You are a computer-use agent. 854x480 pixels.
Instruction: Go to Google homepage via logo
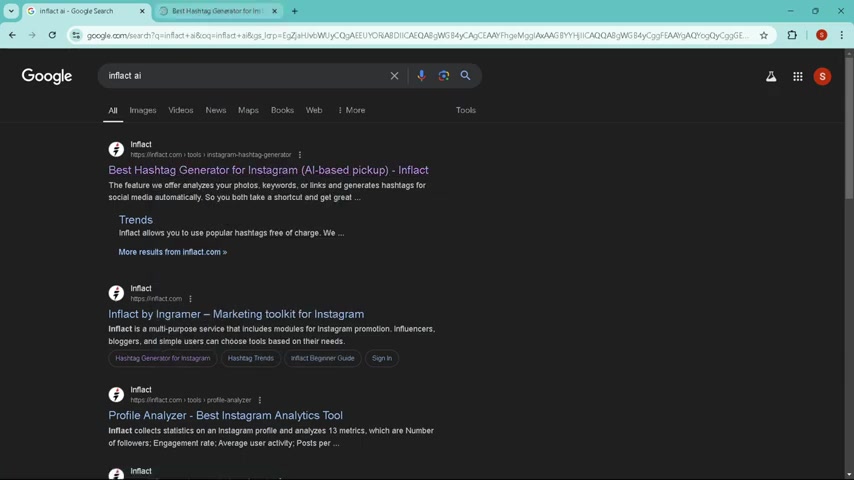(47, 76)
